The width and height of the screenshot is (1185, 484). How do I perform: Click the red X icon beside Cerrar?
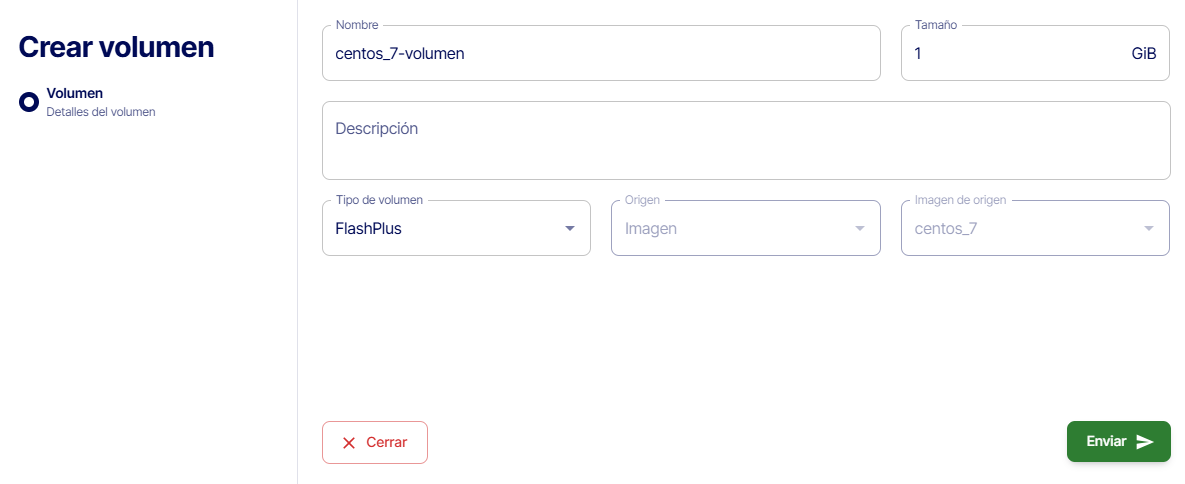(349, 443)
